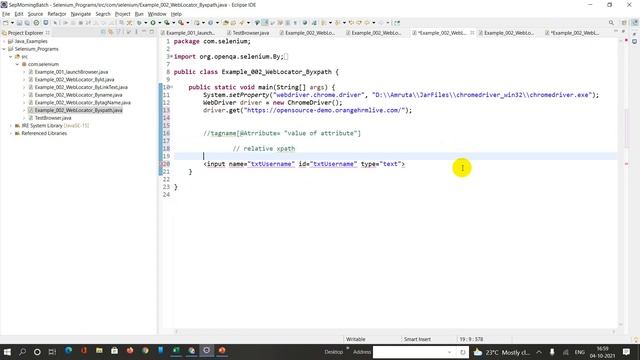Click the Pin Editor toolbar icon
The height and width of the screenshot is (360, 640).
click(x=396, y=23)
